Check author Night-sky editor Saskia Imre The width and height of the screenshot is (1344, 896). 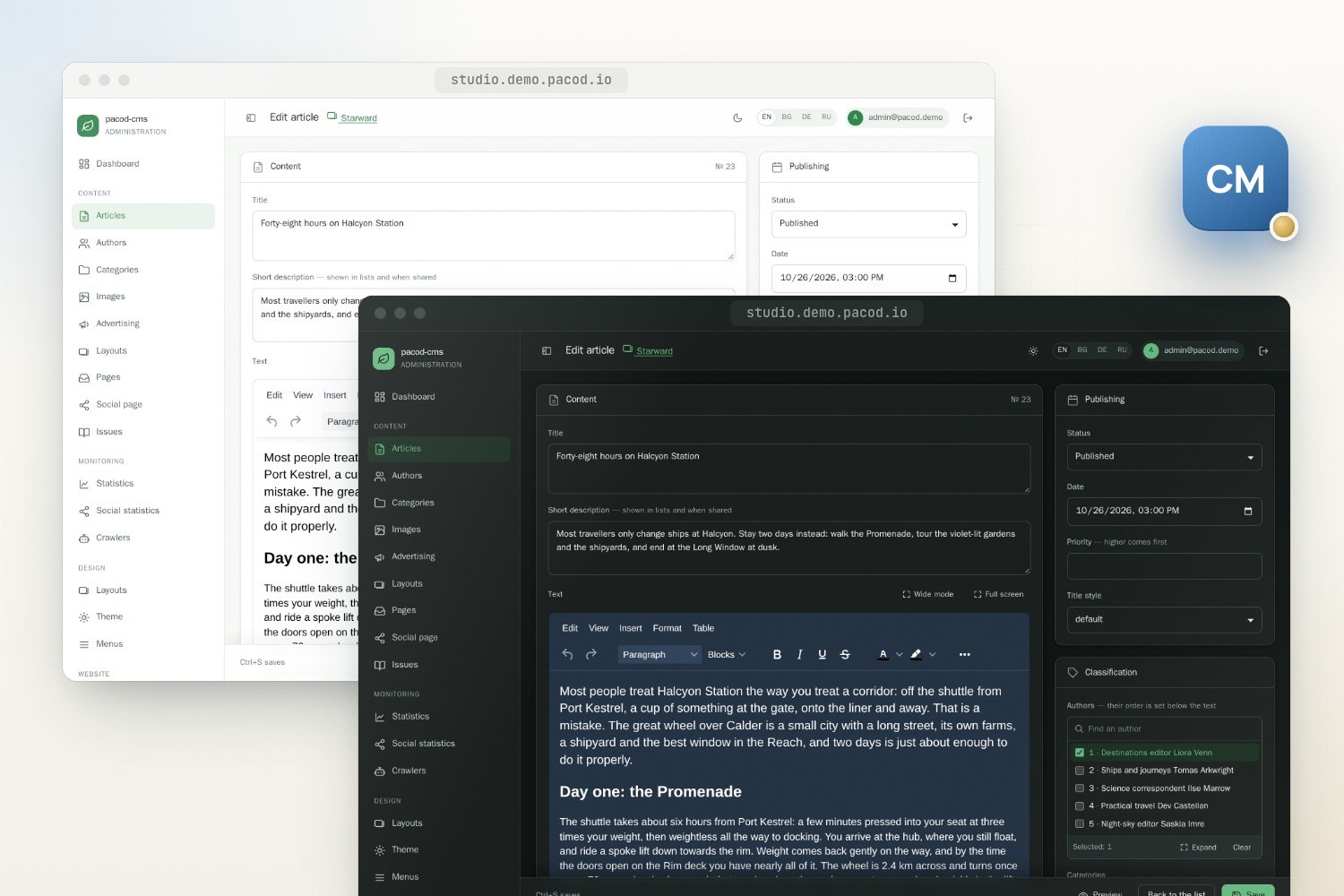[1080, 824]
